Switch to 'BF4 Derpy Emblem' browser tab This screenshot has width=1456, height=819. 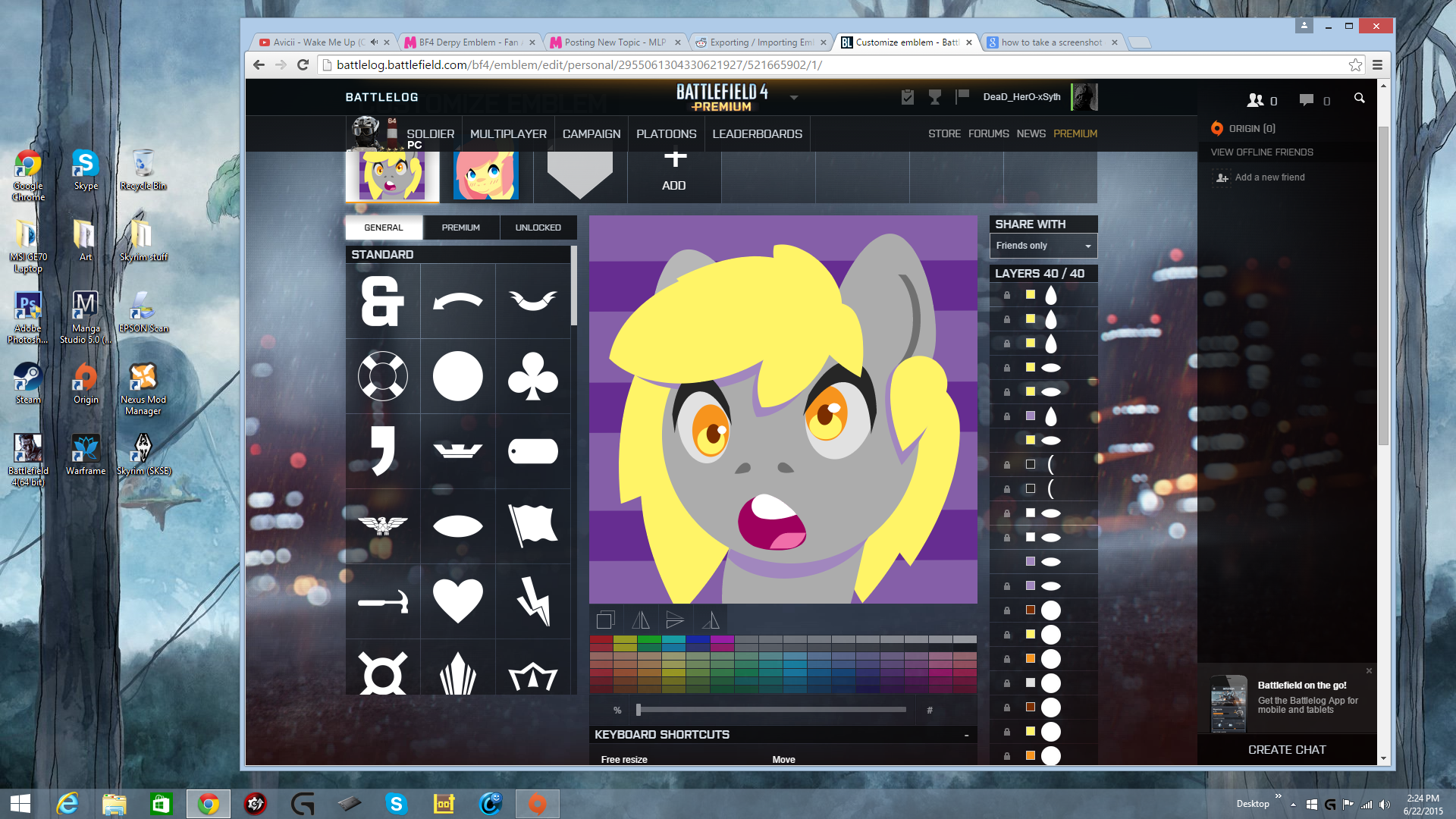tap(469, 42)
